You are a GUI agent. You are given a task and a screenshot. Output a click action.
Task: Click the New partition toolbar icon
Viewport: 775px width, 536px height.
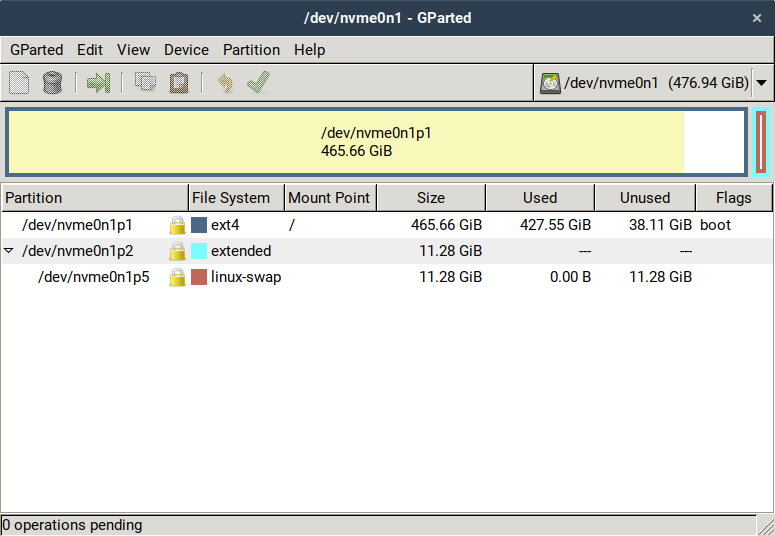pyautogui.click(x=19, y=83)
